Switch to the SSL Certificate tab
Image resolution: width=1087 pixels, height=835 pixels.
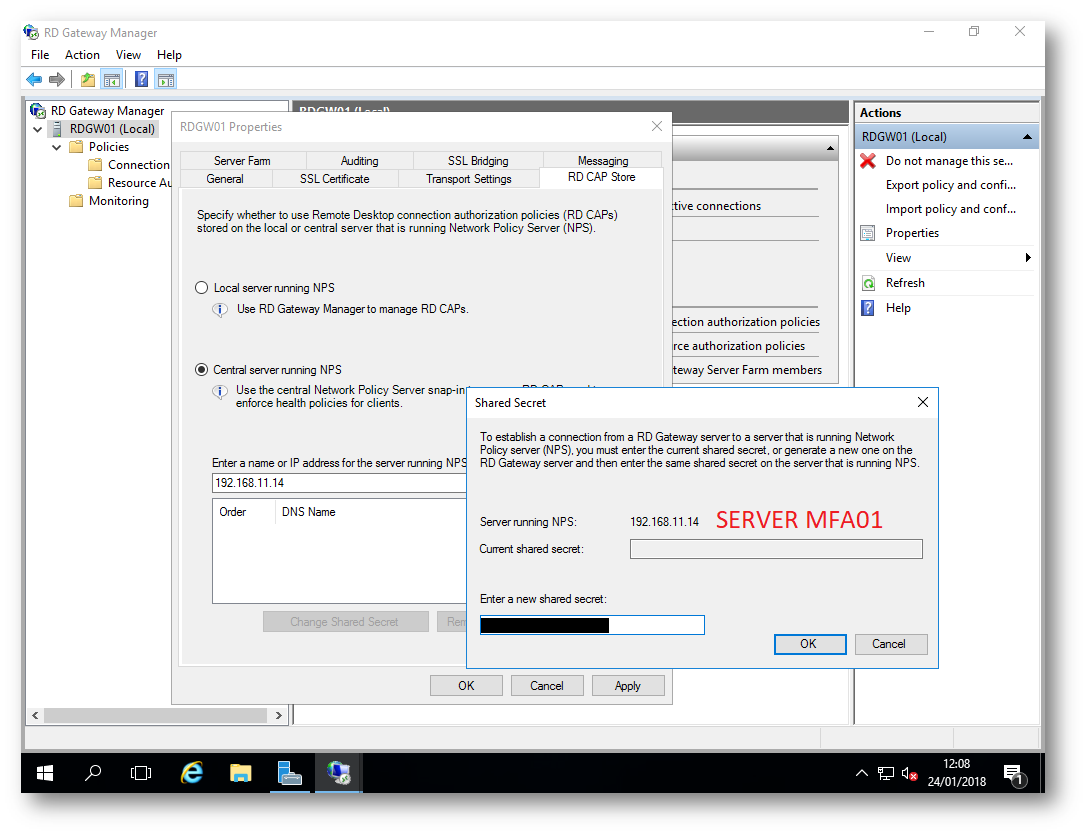tap(335, 179)
